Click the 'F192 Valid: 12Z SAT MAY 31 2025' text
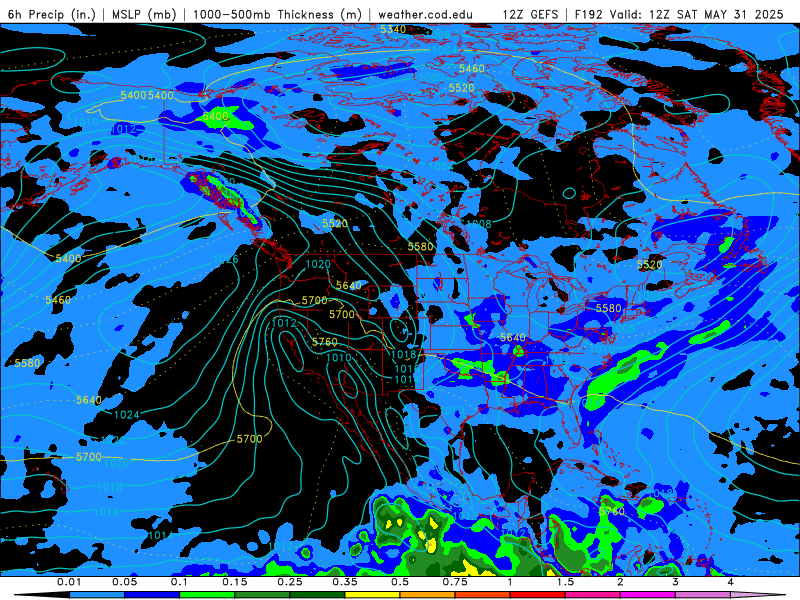This screenshot has height=600, width=800. point(679,14)
